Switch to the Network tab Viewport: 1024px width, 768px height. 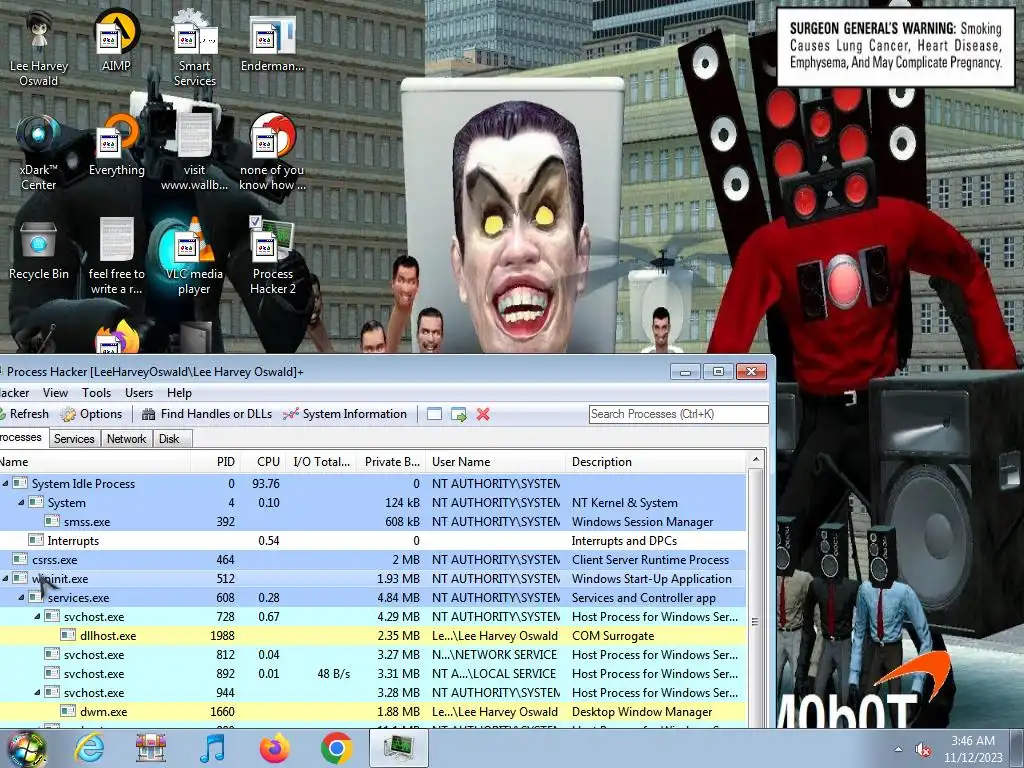click(x=126, y=439)
